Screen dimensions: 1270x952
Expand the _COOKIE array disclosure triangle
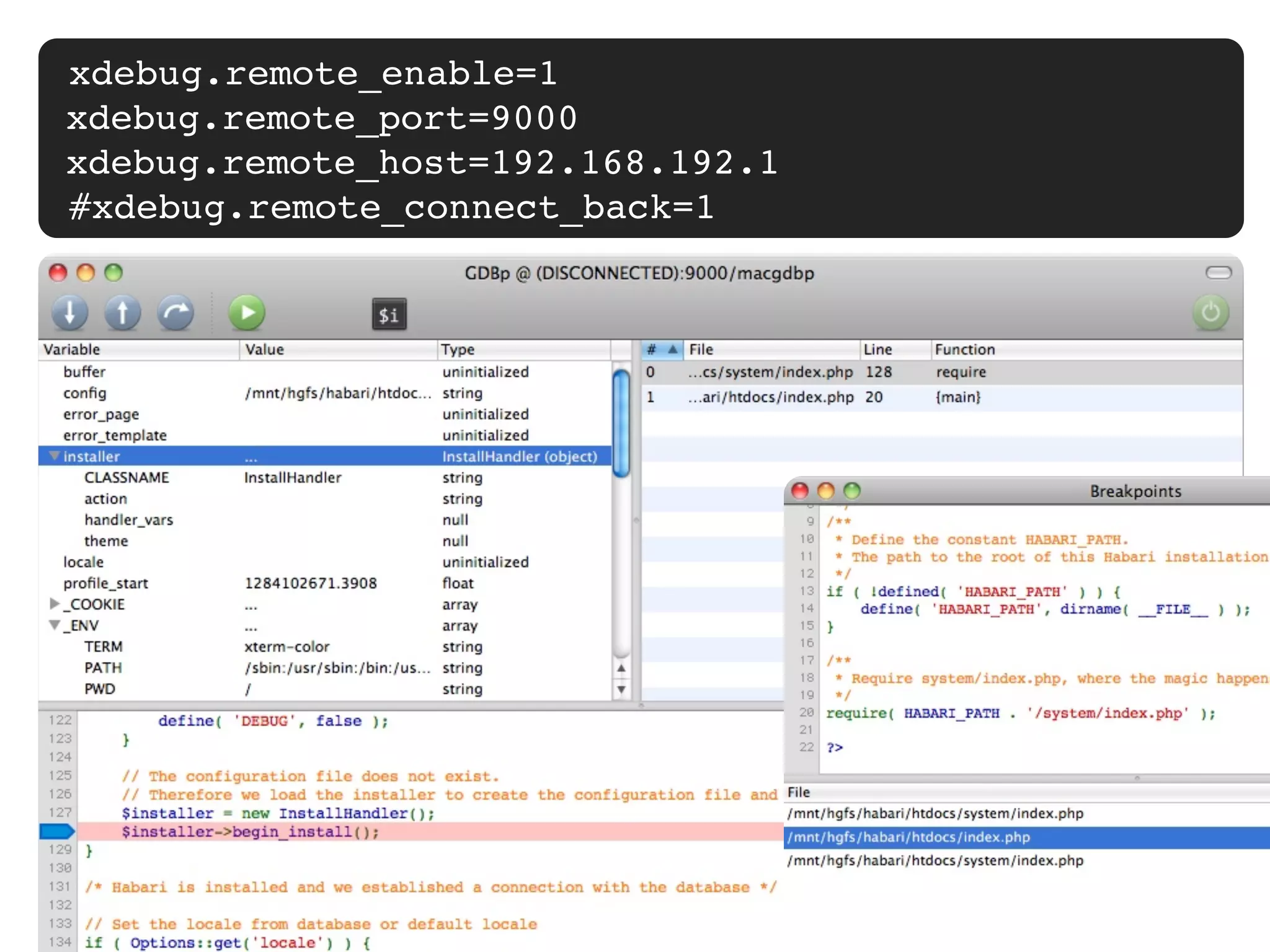coord(55,604)
